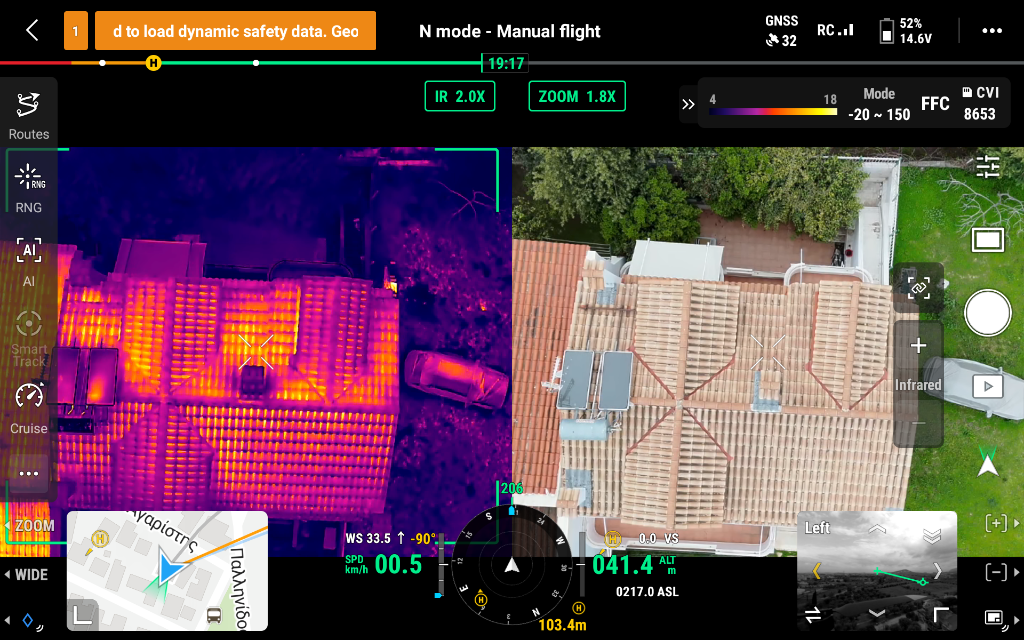Image resolution: width=1024 pixels, height=640 pixels.
Task: Tap the IR 2.0X zoom indicator
Action: pyautogui.click(x=460, y=97)
